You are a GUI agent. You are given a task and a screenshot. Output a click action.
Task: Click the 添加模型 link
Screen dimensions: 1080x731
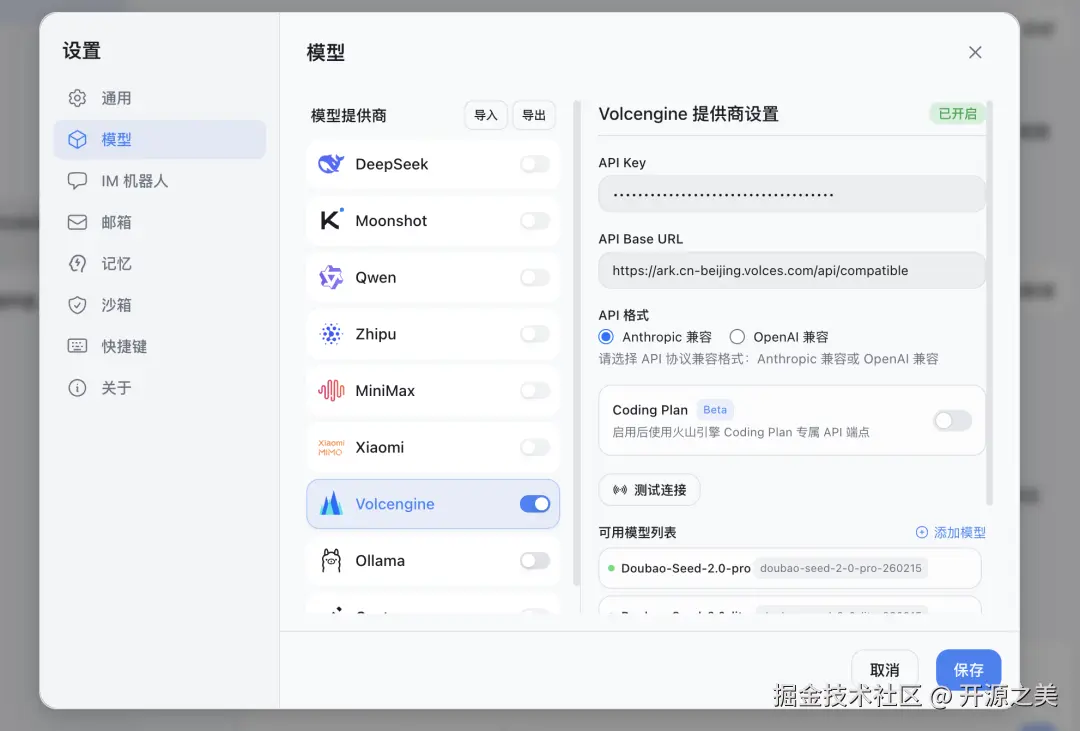tap(951, 532)
